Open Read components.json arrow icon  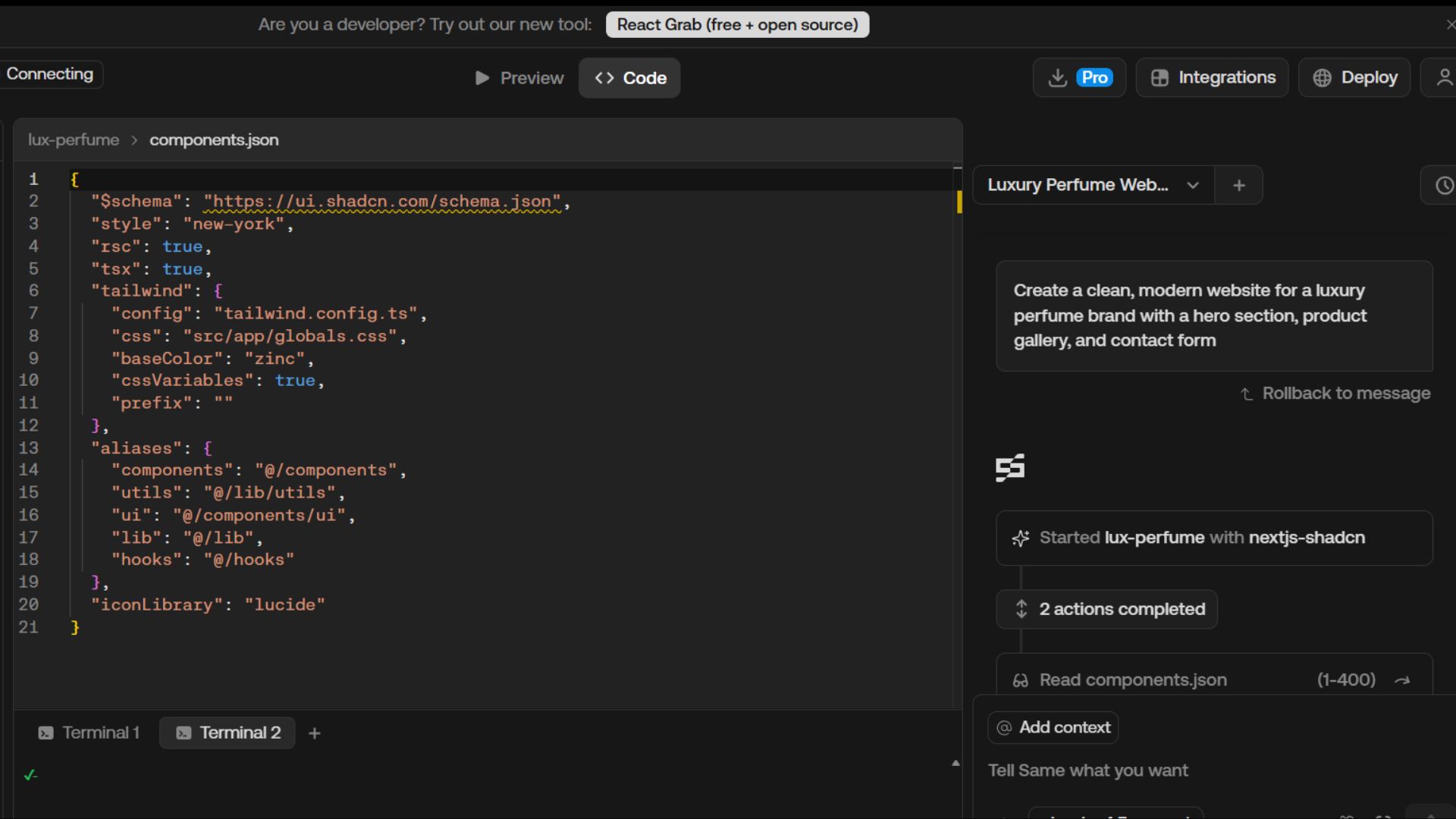(1402, 680)
